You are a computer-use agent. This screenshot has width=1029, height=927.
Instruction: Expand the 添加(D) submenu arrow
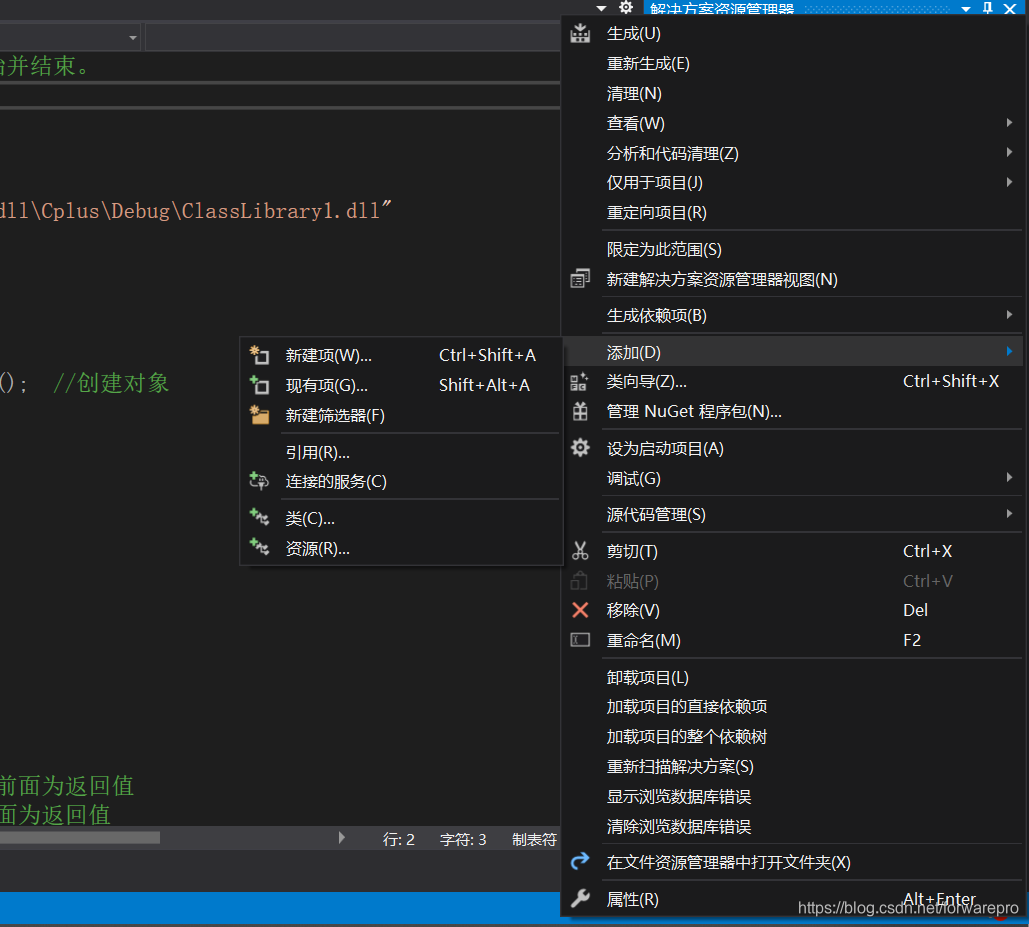(x=1009, y=352)
